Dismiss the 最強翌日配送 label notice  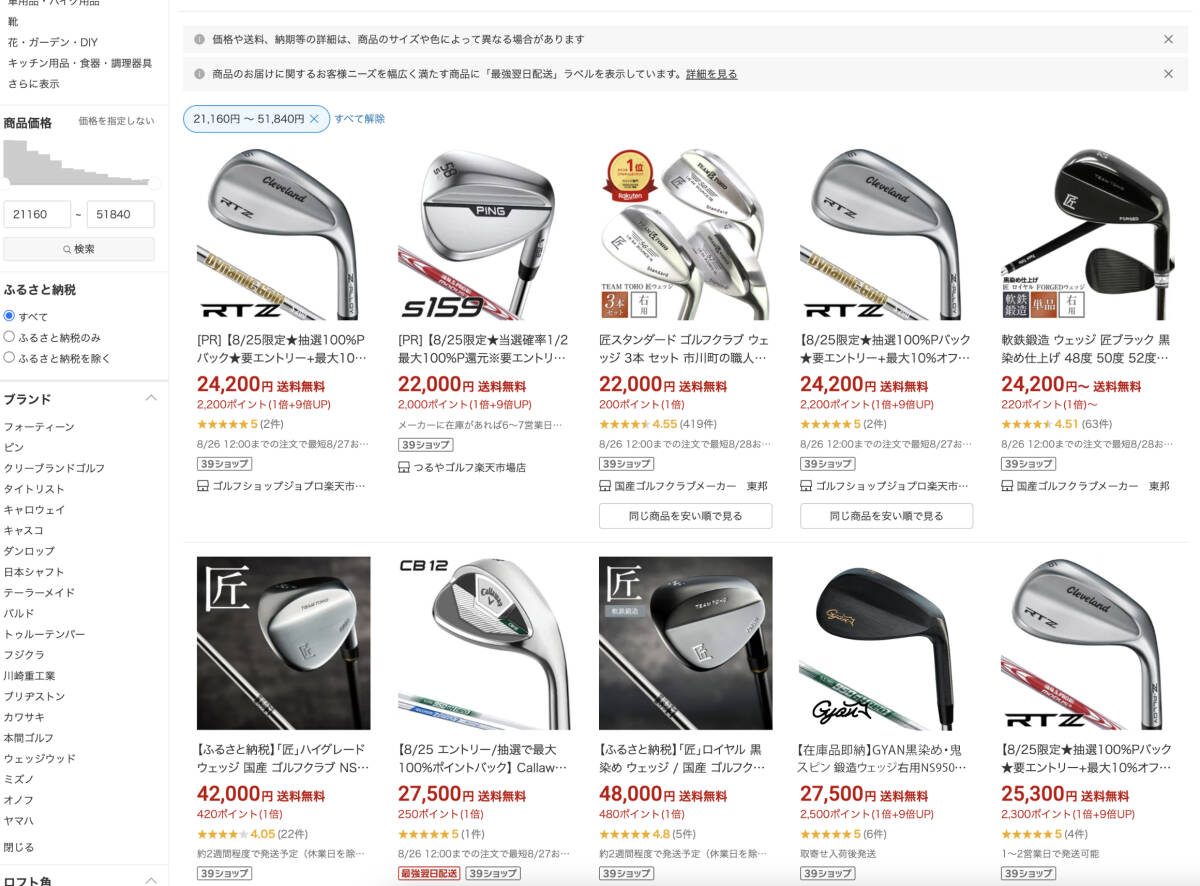(x=1168, y=74)
